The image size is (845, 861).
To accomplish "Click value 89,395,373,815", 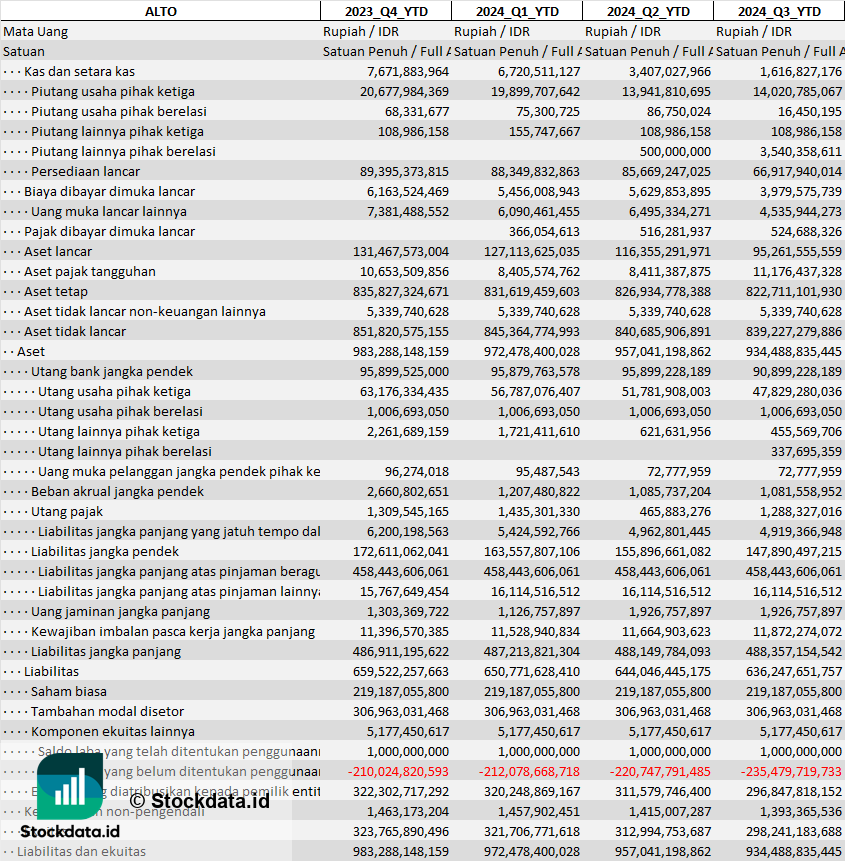I will tap(404, 171).
